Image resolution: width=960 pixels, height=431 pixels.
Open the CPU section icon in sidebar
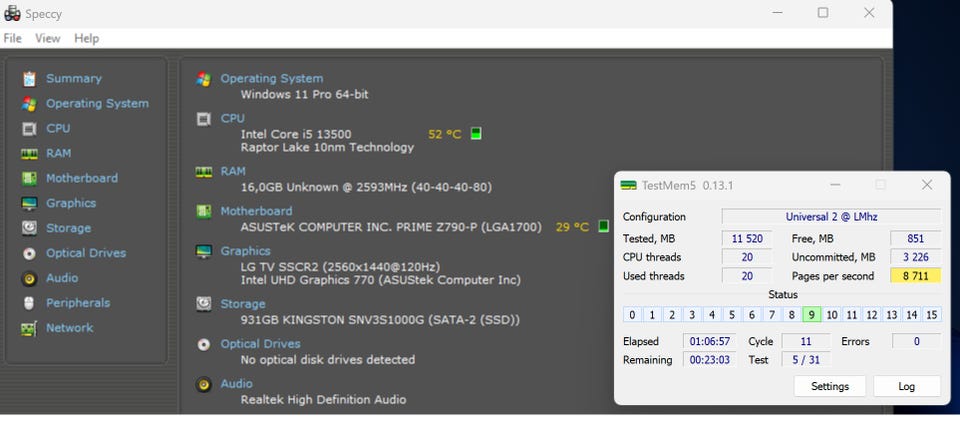pyautogui.click(x=29, y=129)
